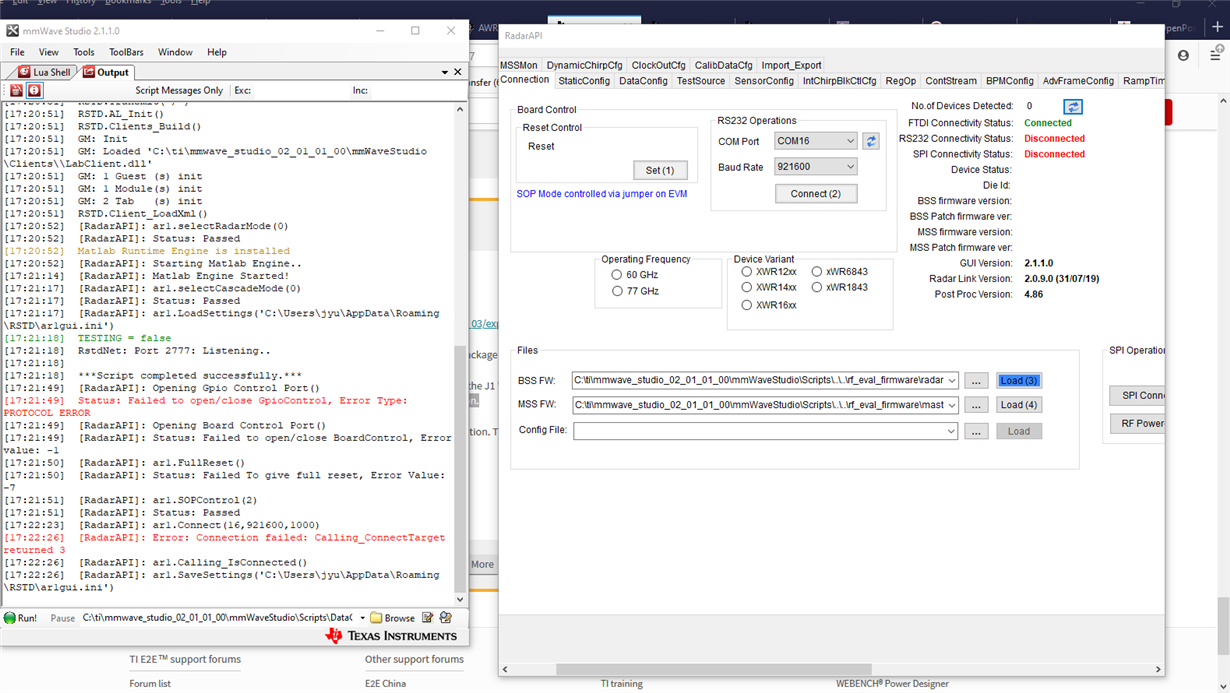Click the Lua Shell tab icon
The height and width of the screenshot is (693, 1230).
[24, 72]
